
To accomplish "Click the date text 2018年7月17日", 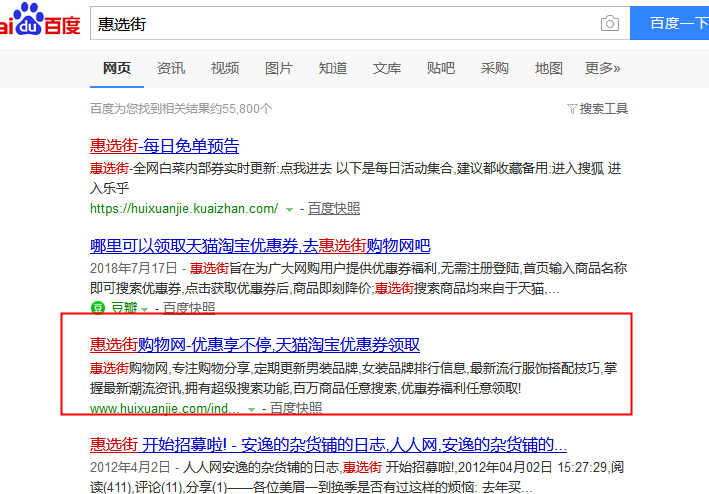I will [133, 268].
